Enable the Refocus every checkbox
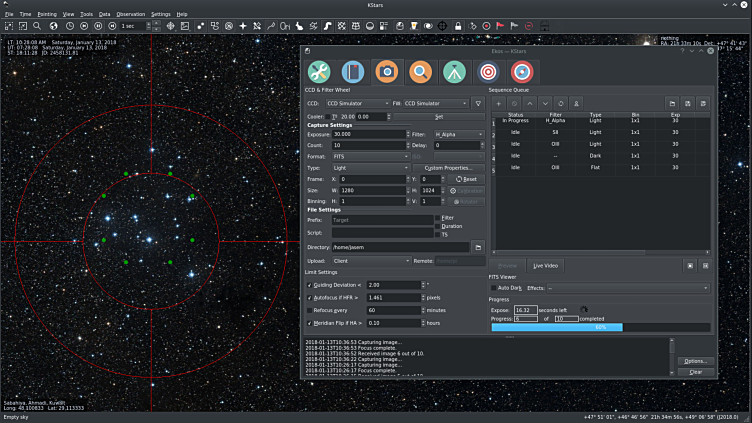 309,310
